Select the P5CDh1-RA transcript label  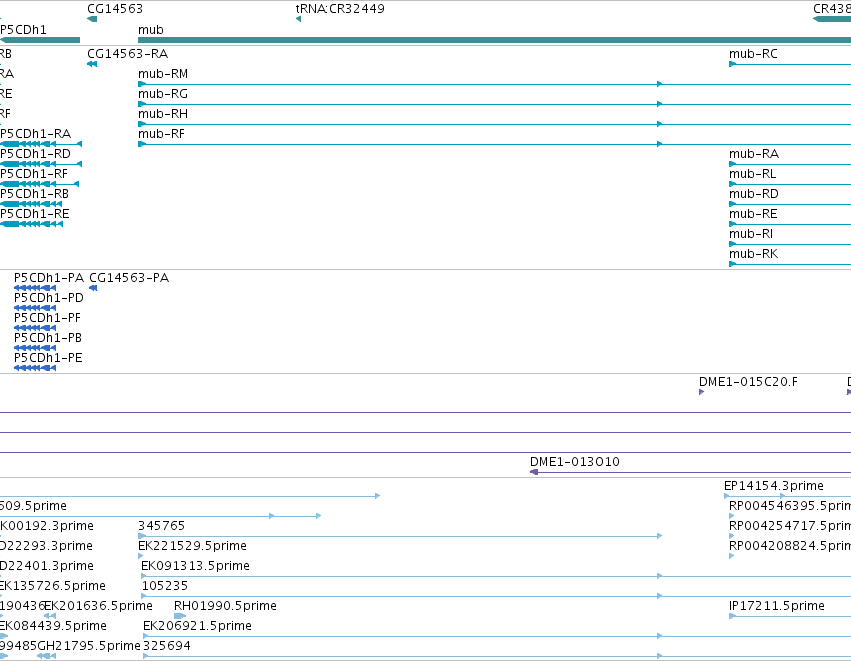click(36, 134)
